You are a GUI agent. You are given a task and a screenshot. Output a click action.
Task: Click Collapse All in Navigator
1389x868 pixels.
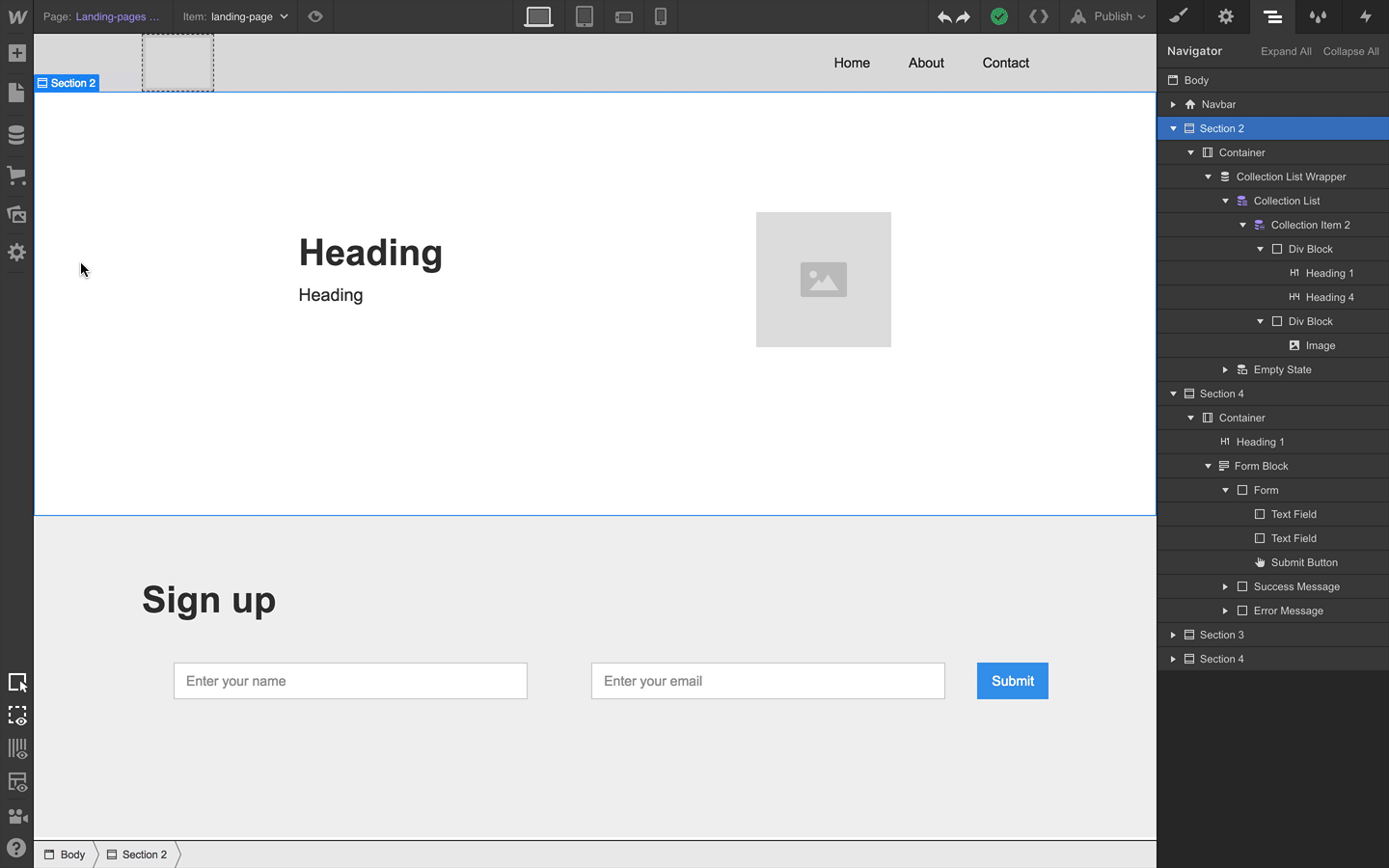coord(1350,51)
